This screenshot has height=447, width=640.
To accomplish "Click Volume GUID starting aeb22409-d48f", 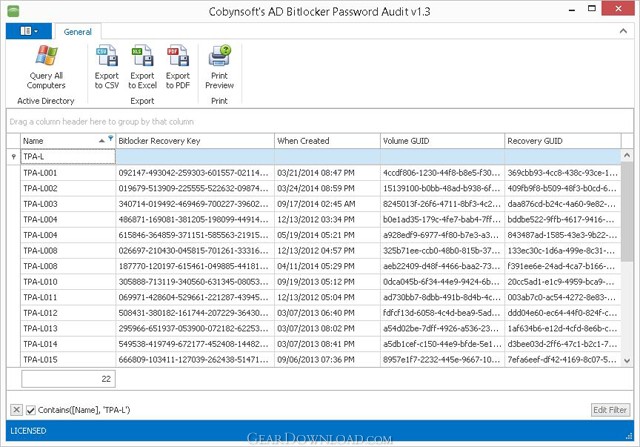I will coord(442,266).
